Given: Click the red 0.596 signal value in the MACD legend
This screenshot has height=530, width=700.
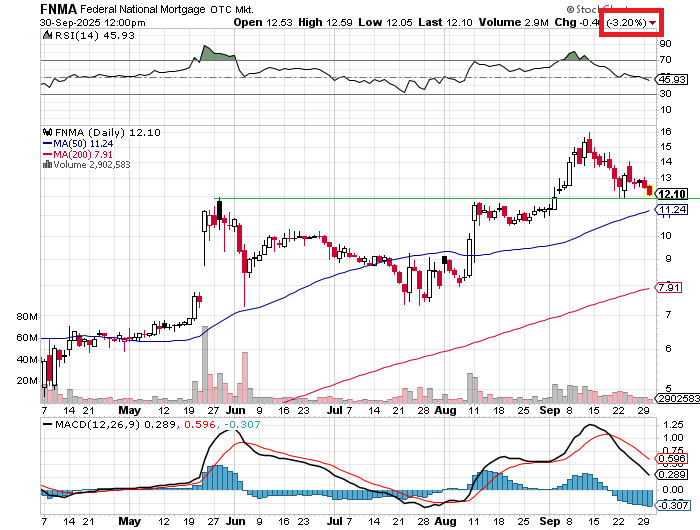Looking at the screenshot, I should coord(200,424).
